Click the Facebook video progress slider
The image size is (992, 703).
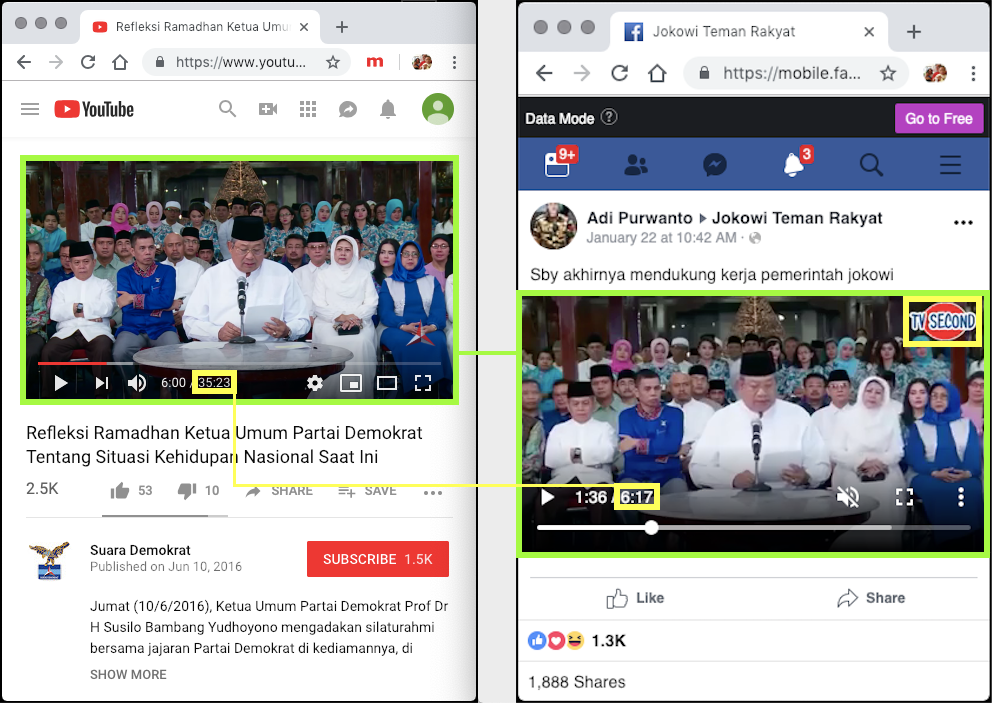point(752,527)
